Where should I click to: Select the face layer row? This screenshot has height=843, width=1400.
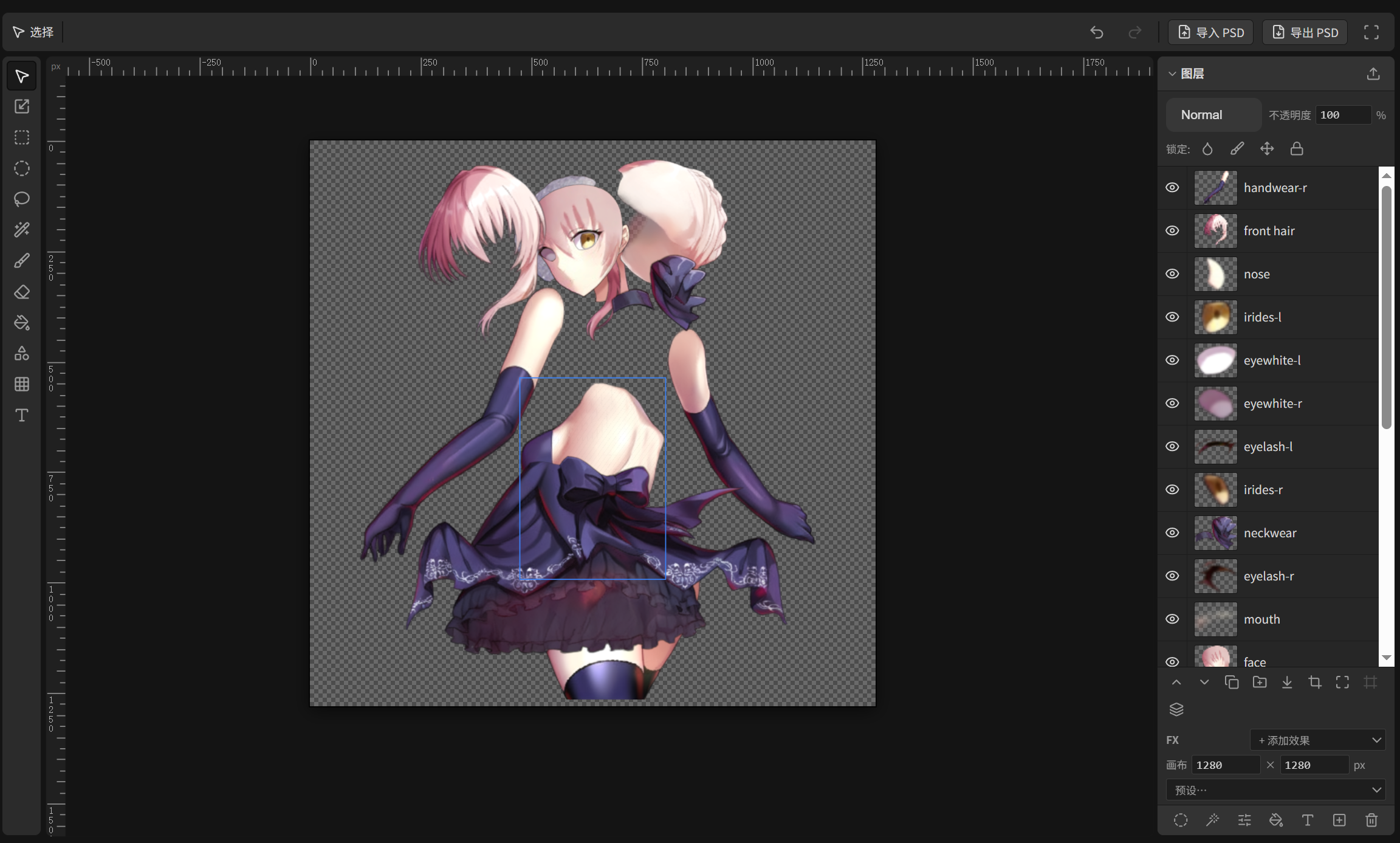(x=1268, y=655)
